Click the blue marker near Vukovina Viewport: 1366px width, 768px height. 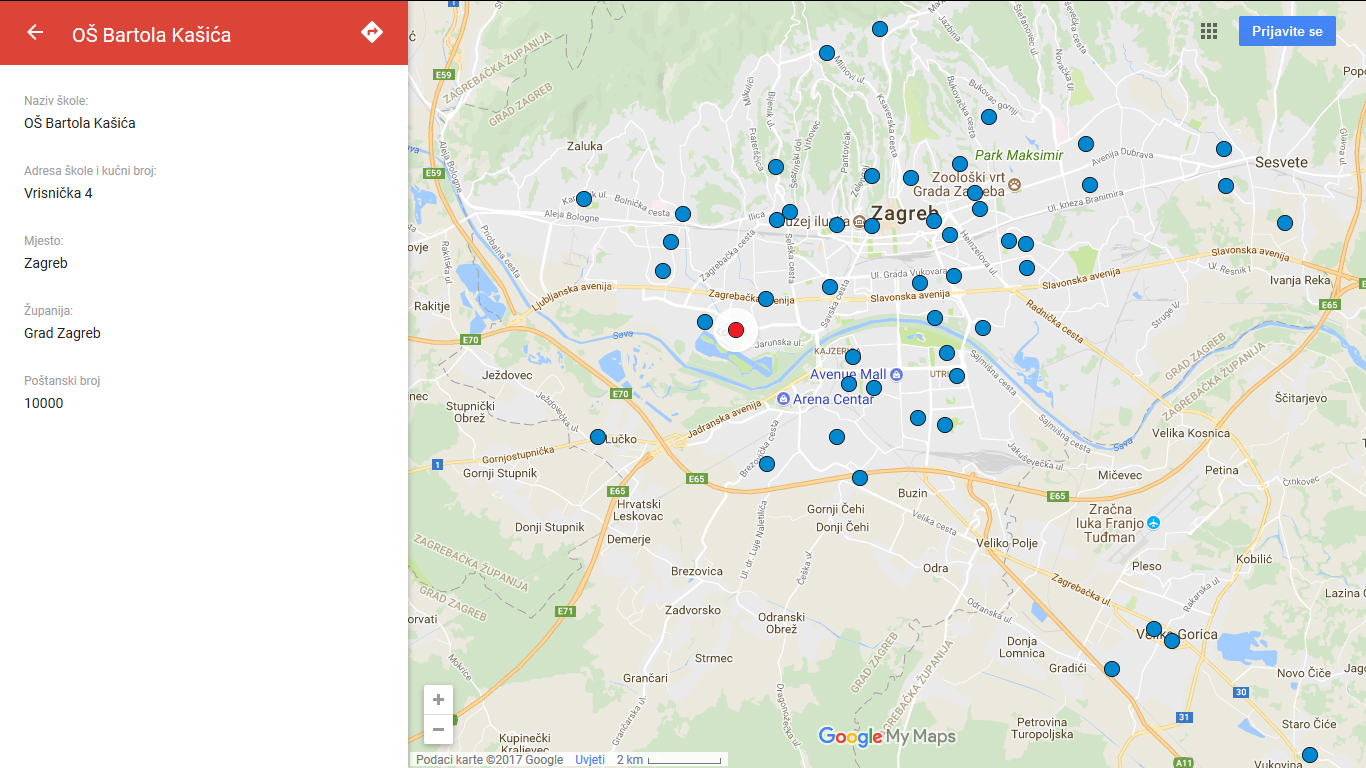(x=1310, y=755)
